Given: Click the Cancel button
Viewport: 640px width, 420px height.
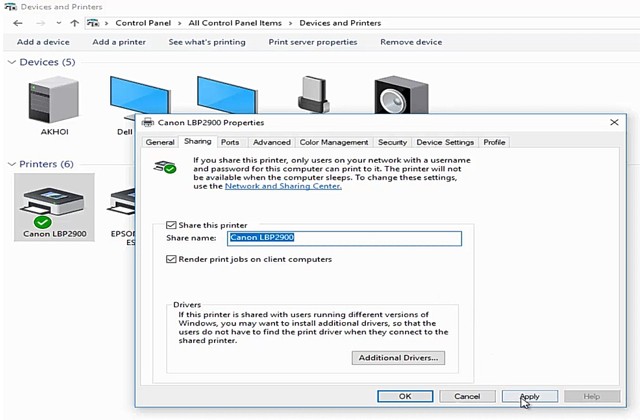Looking at the screenshot, I should click(x=467, y=396).
